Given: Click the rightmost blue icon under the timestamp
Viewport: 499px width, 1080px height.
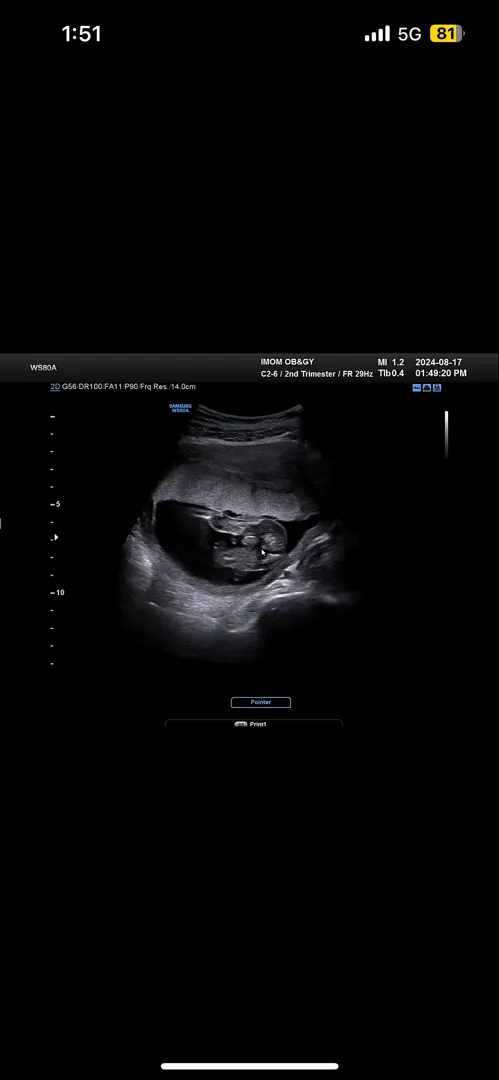Looking at the screenshot, I should (x=437, y=388).
